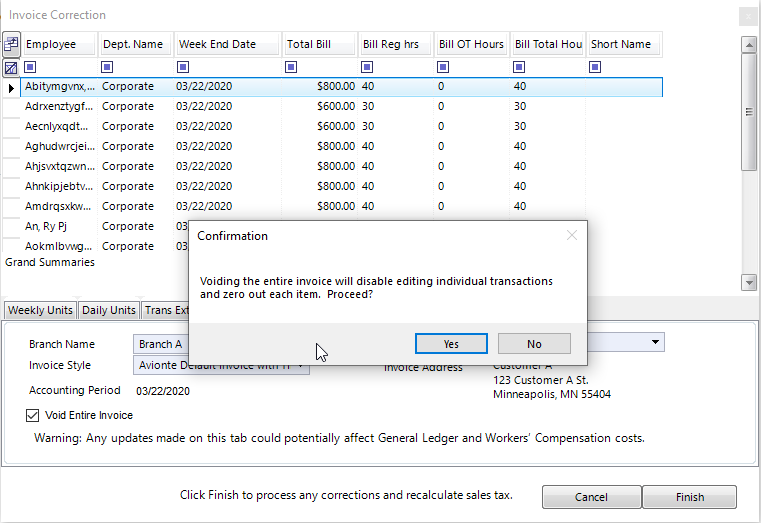This screenshot has height=523, width=761.
Task: Click the Grand Summaries label
Action: click(x=50, y=262)
